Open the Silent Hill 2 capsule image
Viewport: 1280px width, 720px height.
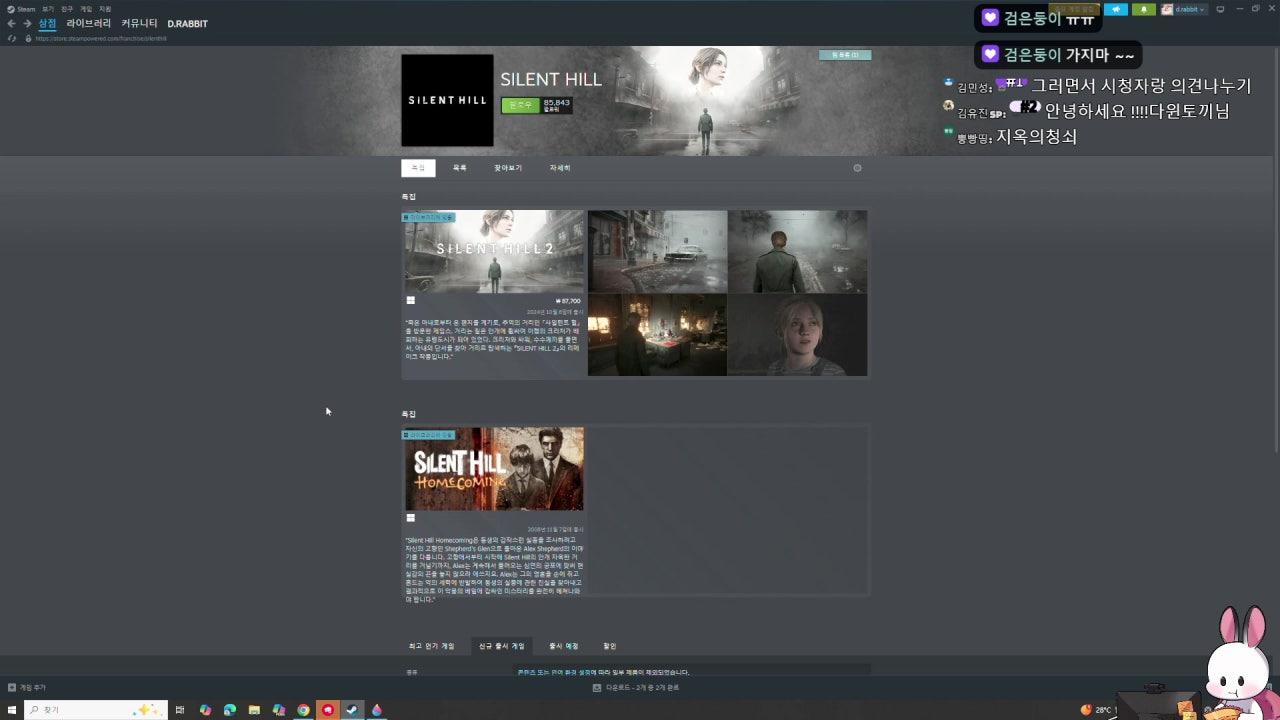click(494, 251)
